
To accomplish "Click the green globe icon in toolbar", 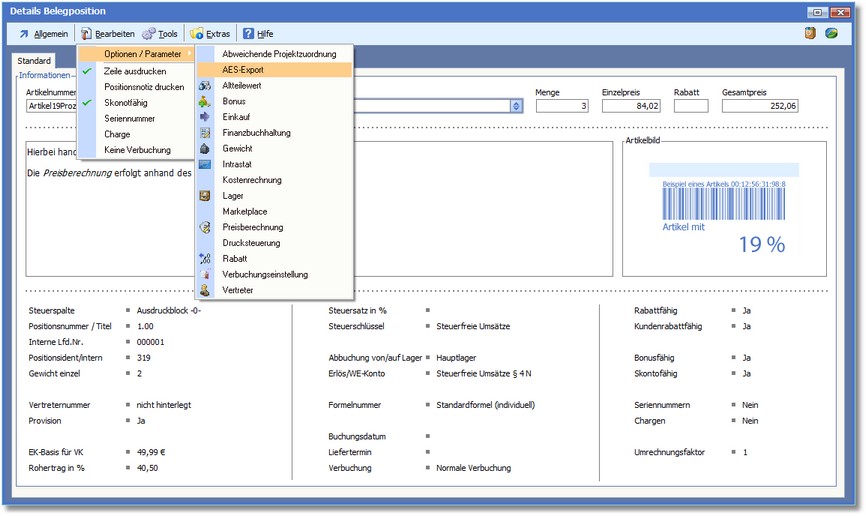I will [831, 34].
